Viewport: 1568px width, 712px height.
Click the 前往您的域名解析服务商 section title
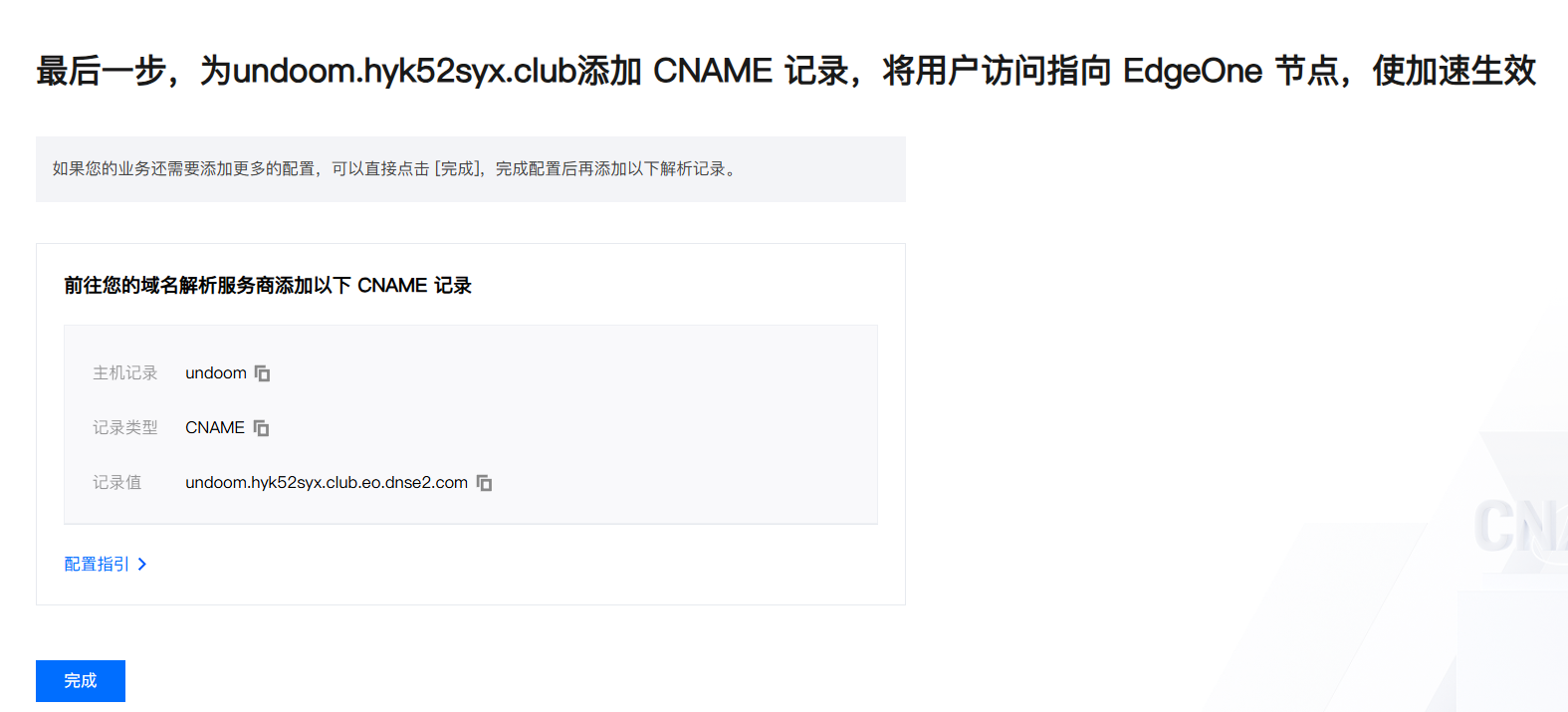268,286
